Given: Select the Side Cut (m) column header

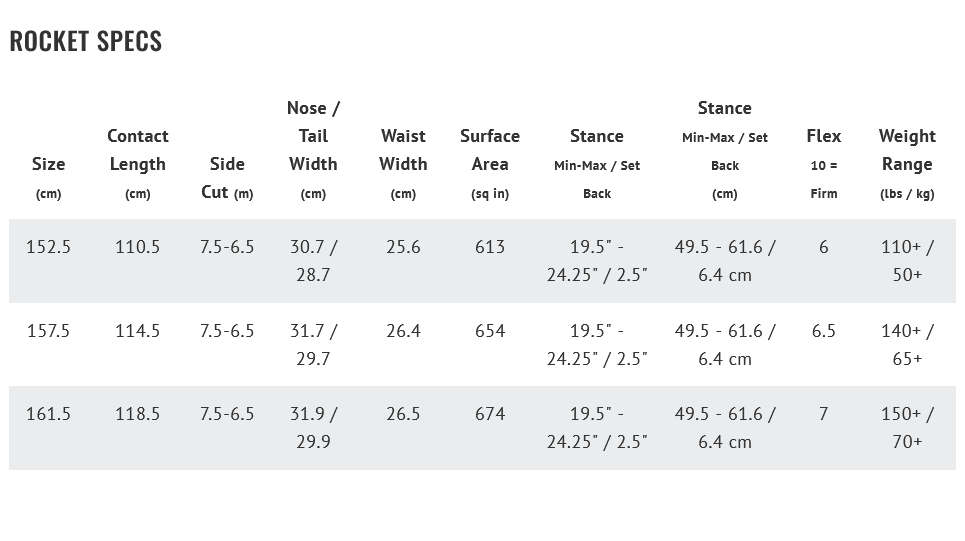Looking at the screenshot, I should (227, 177).
